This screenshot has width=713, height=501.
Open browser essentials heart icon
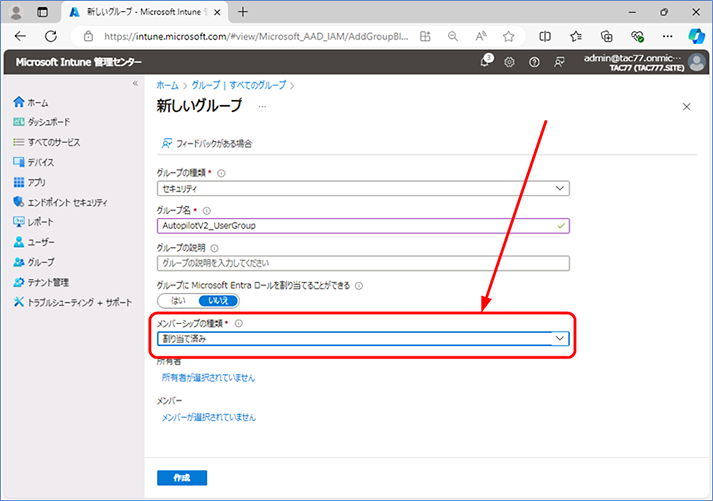(x=637, y=36)
